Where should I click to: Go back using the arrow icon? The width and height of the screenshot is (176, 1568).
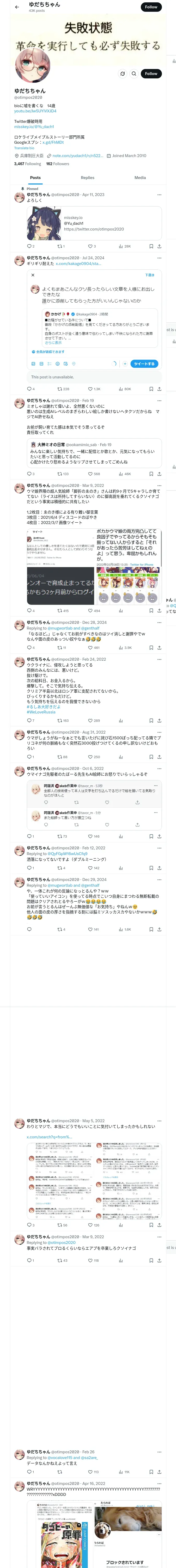pyautogui.click(x=16, y=7)
